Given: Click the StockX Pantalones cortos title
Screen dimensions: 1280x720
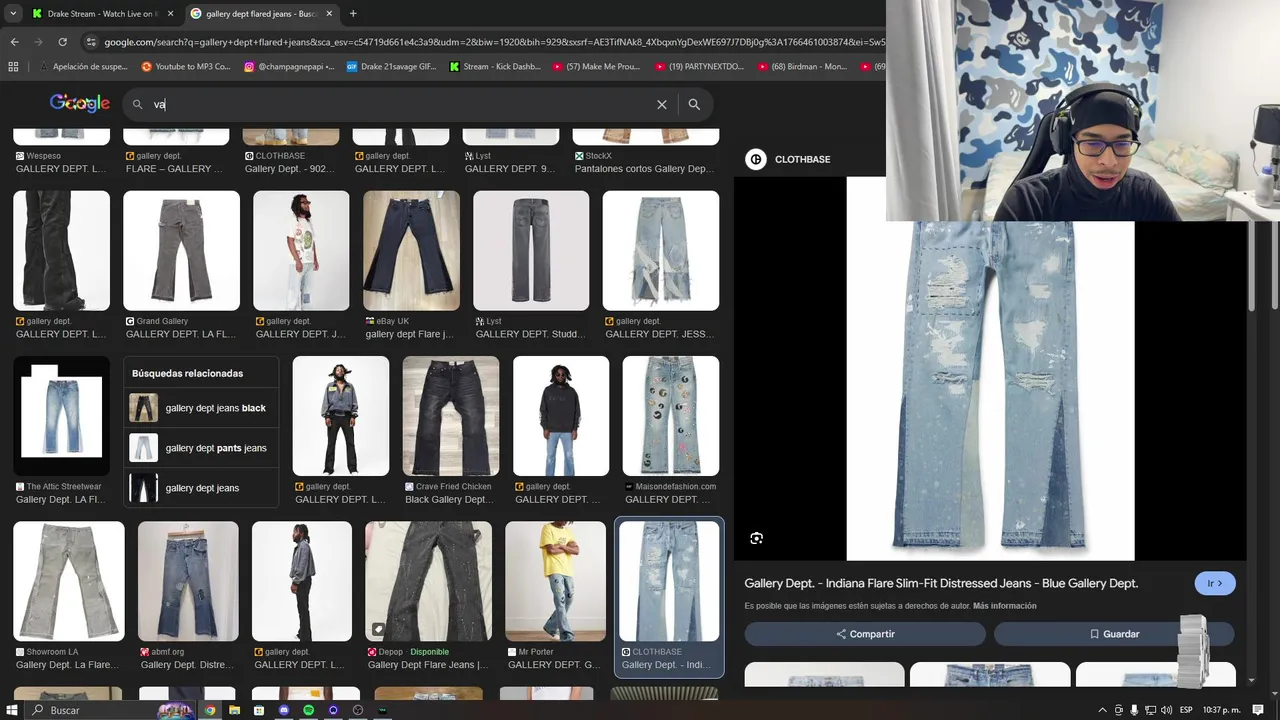Looking at the screenshot, I should 644,169.
